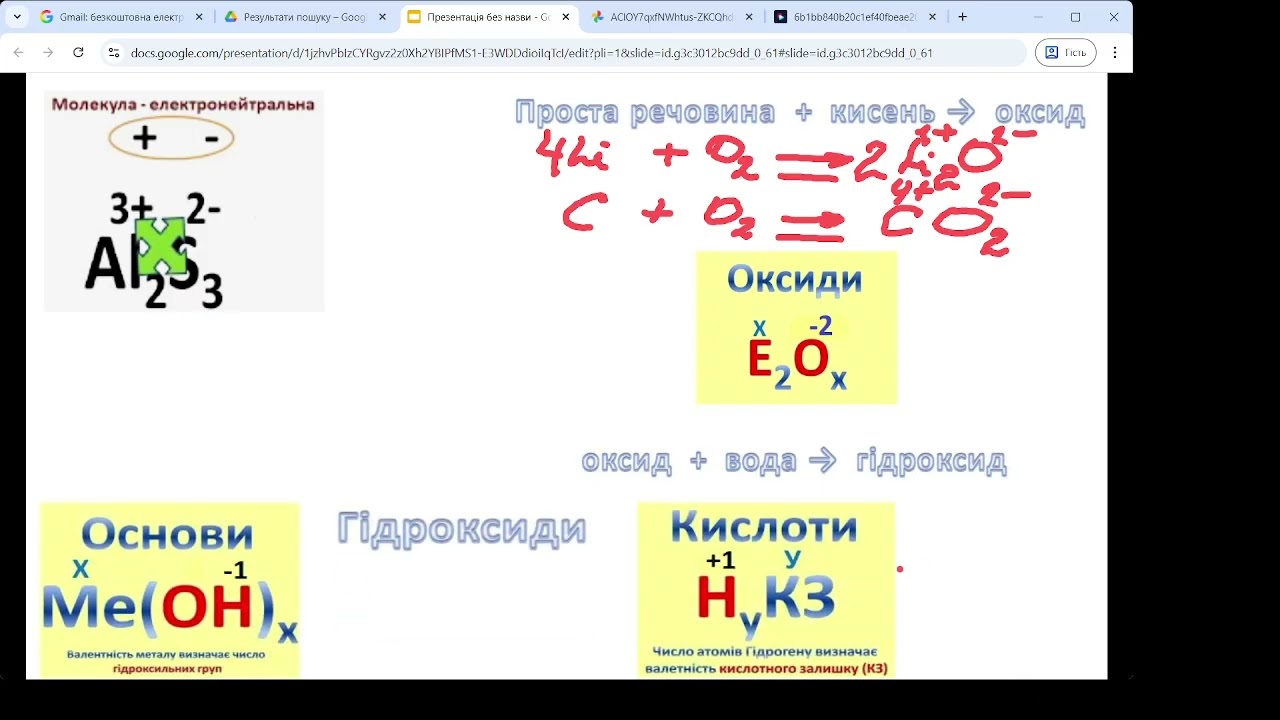Select the Презентація без назви tab

tap(490, 17)
